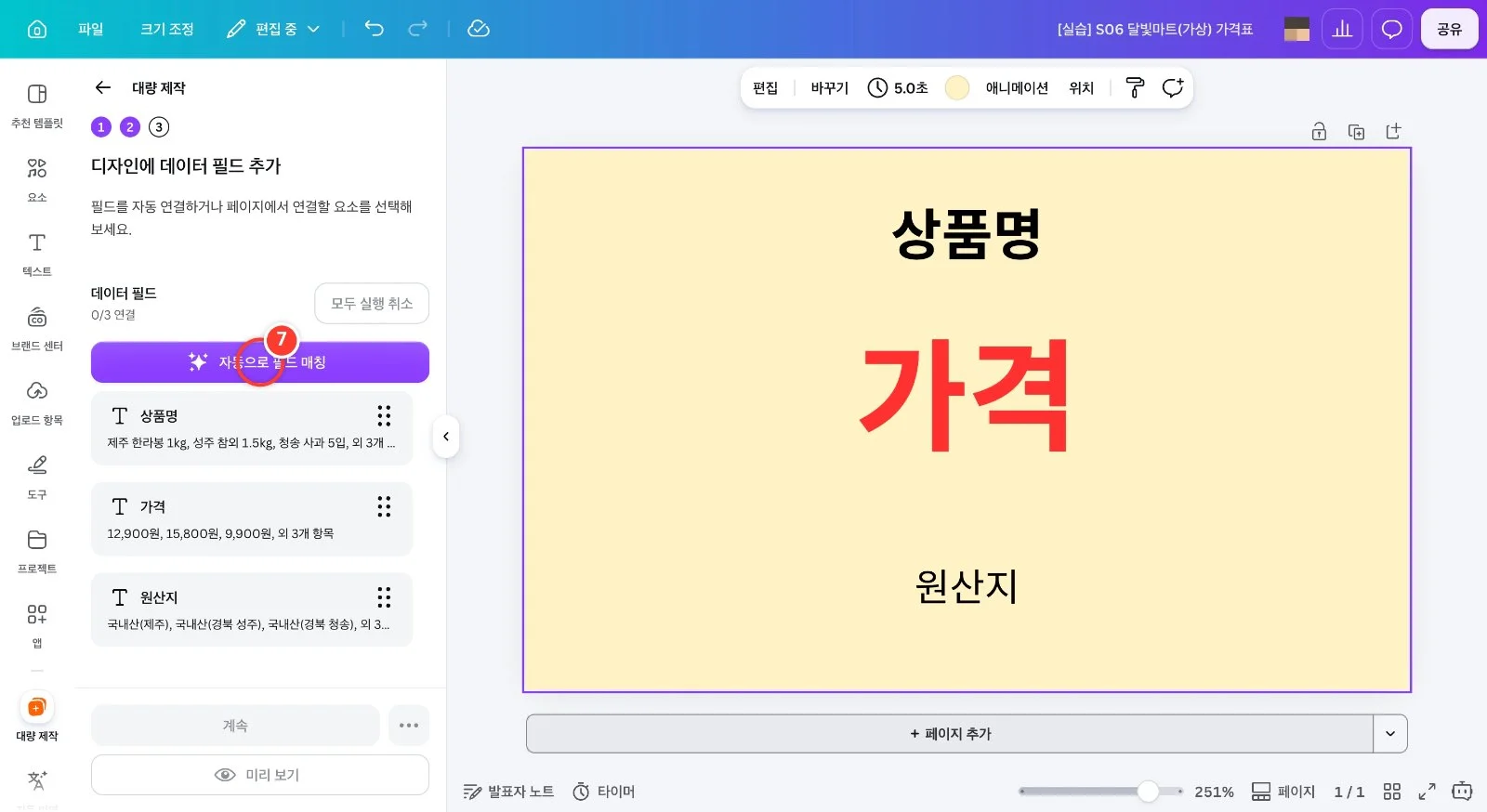Open the Tools draw panel

[37, 478]
